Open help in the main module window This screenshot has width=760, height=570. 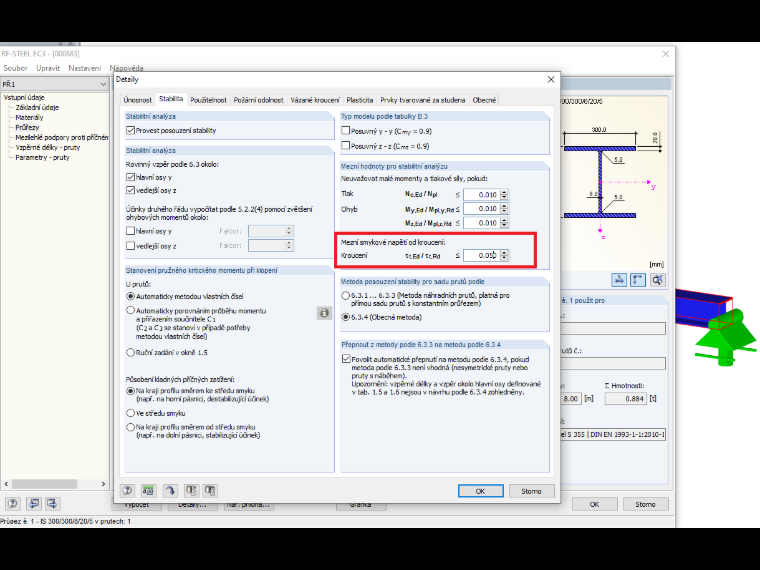[x=13, y=504]
